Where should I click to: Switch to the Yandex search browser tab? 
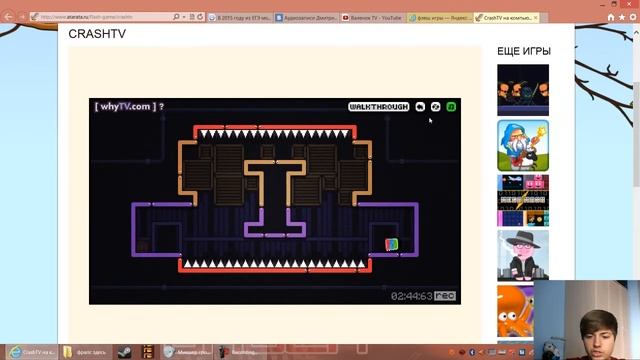(440, 18)
